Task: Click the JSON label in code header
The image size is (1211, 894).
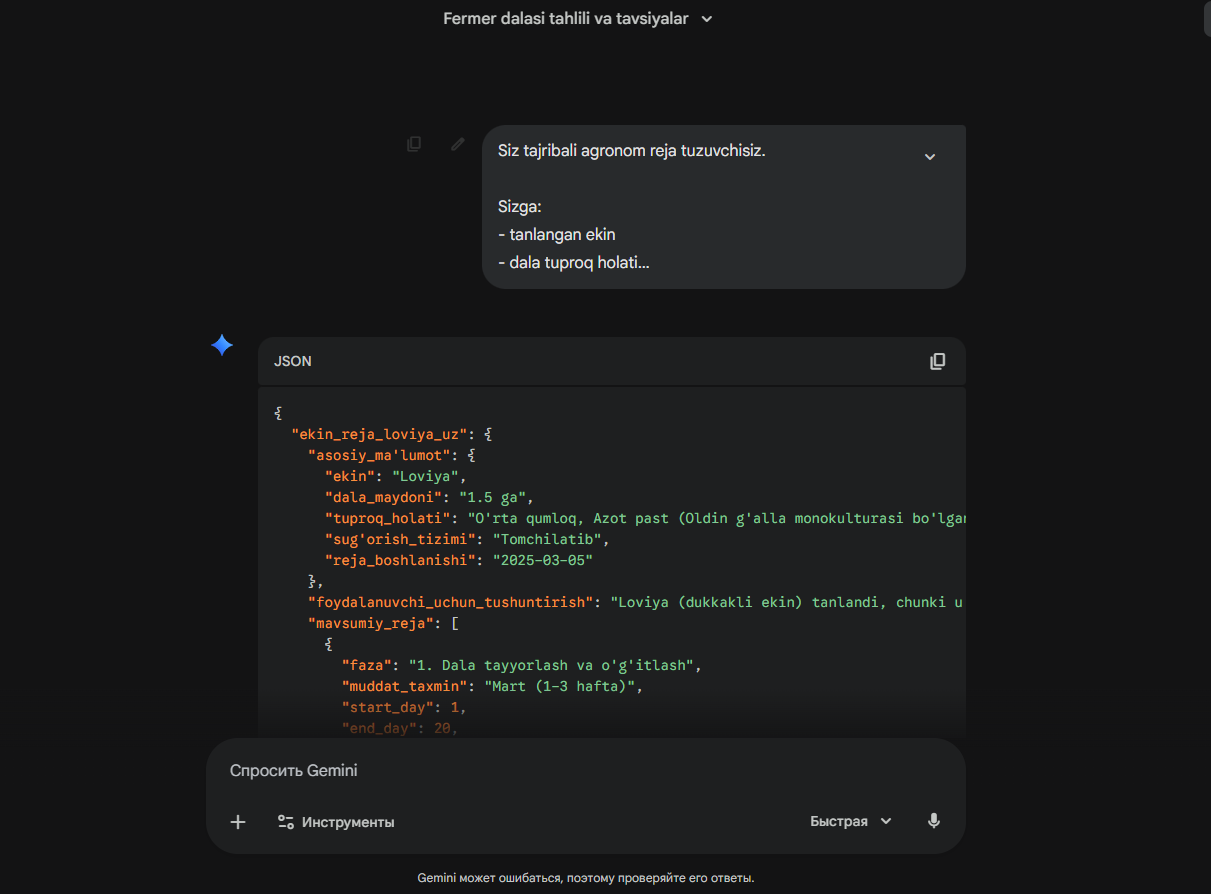Action: (293, 361)
